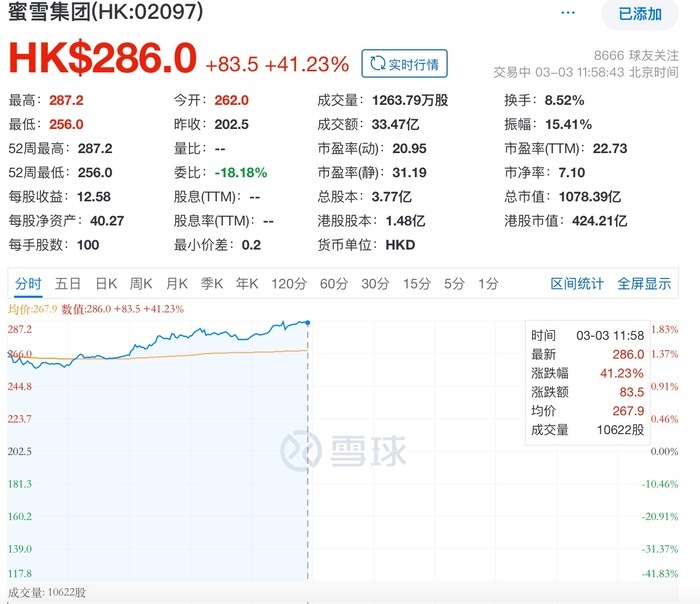Click the 每手股数 value 100
This screenshot has width=700, height=604.
pyautogui.click(x=88, y=245)
